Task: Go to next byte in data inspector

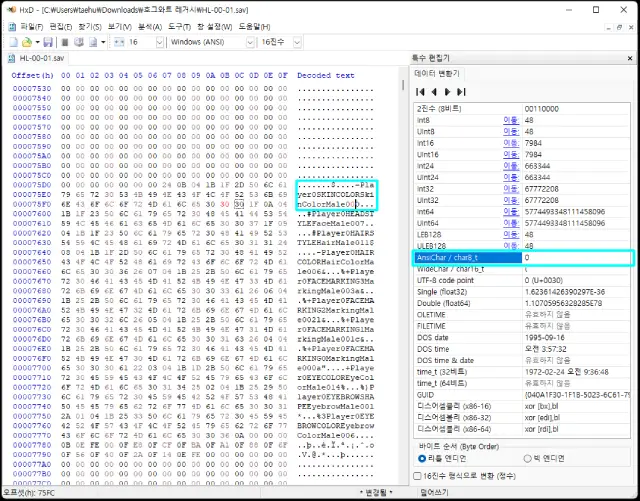Action: point(447,92)
